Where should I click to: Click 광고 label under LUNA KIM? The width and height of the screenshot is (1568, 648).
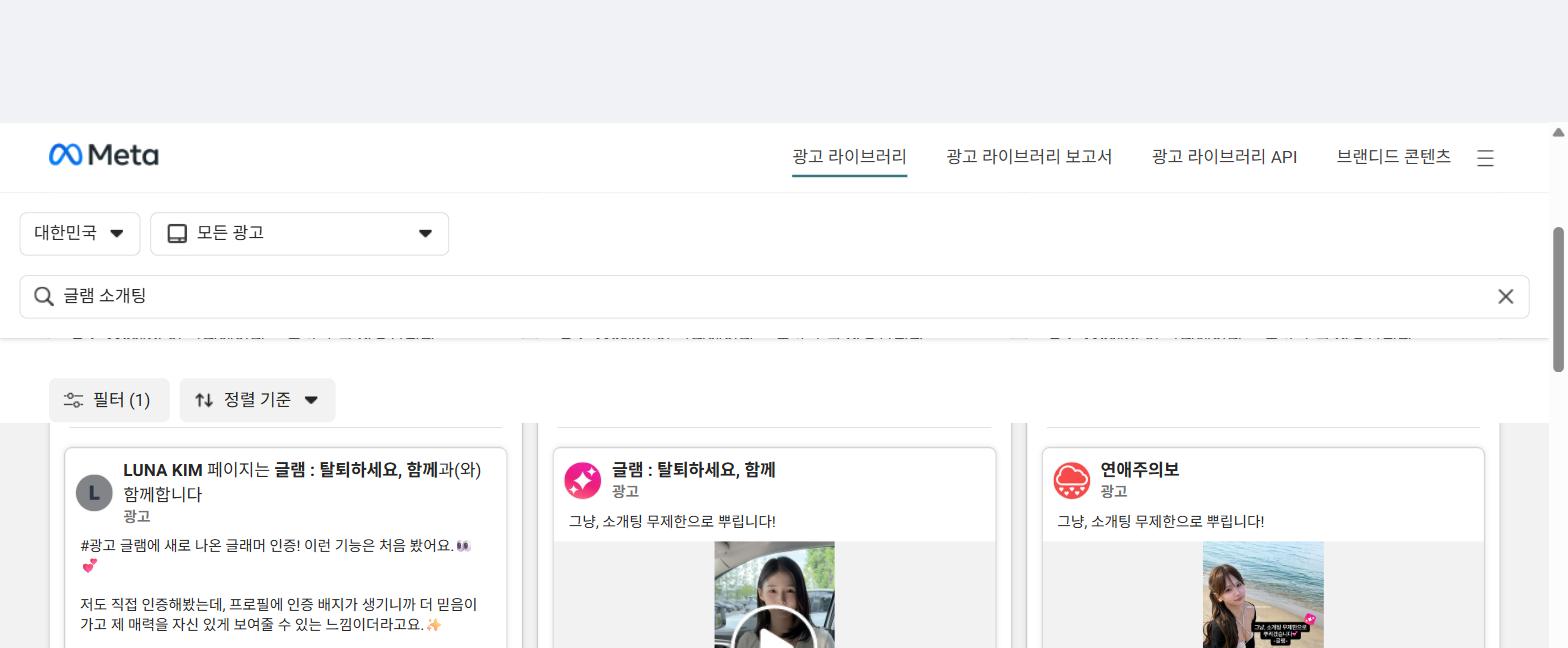137,516
